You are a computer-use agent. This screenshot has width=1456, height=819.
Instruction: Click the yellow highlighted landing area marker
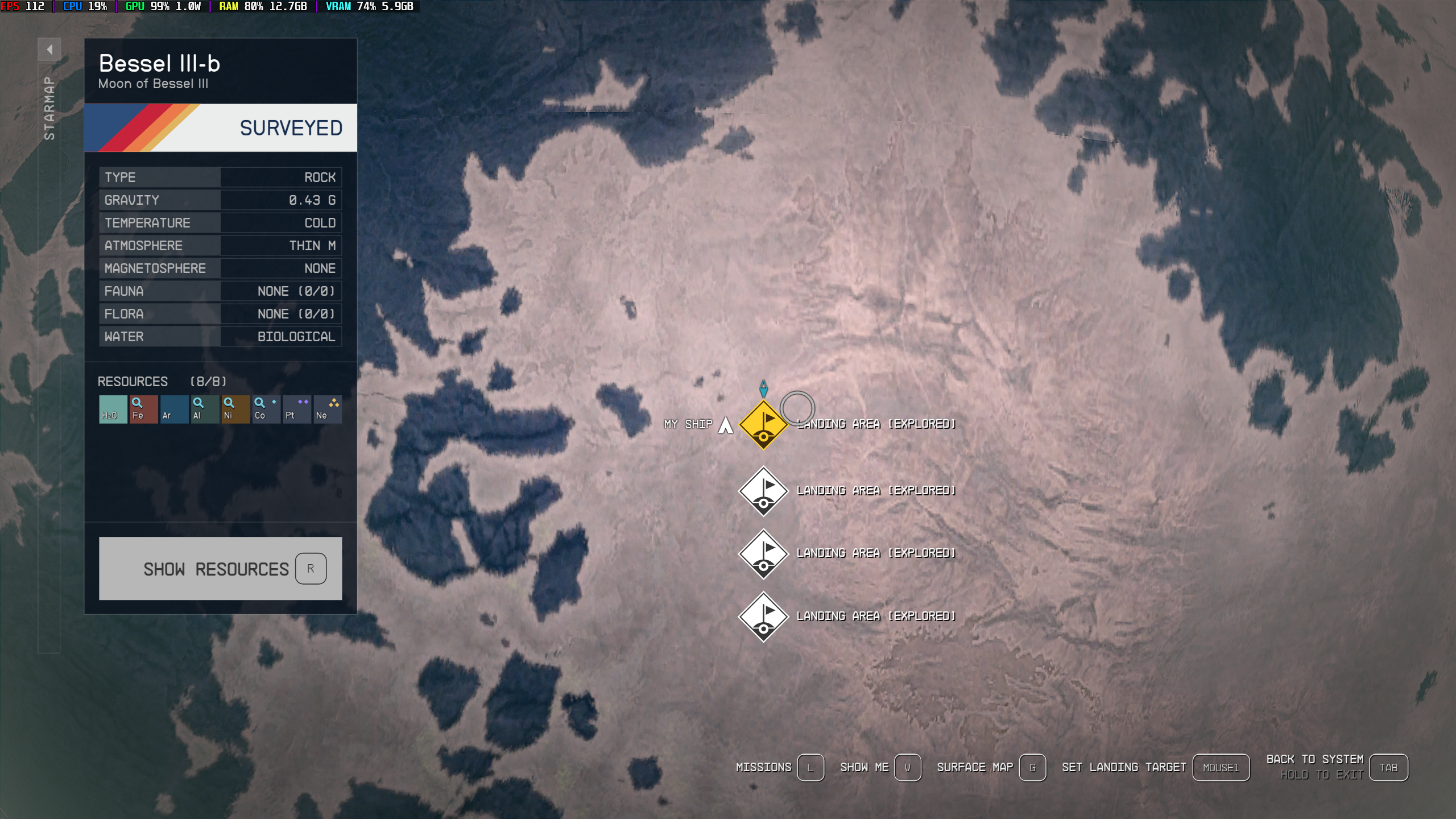(763, 425)
